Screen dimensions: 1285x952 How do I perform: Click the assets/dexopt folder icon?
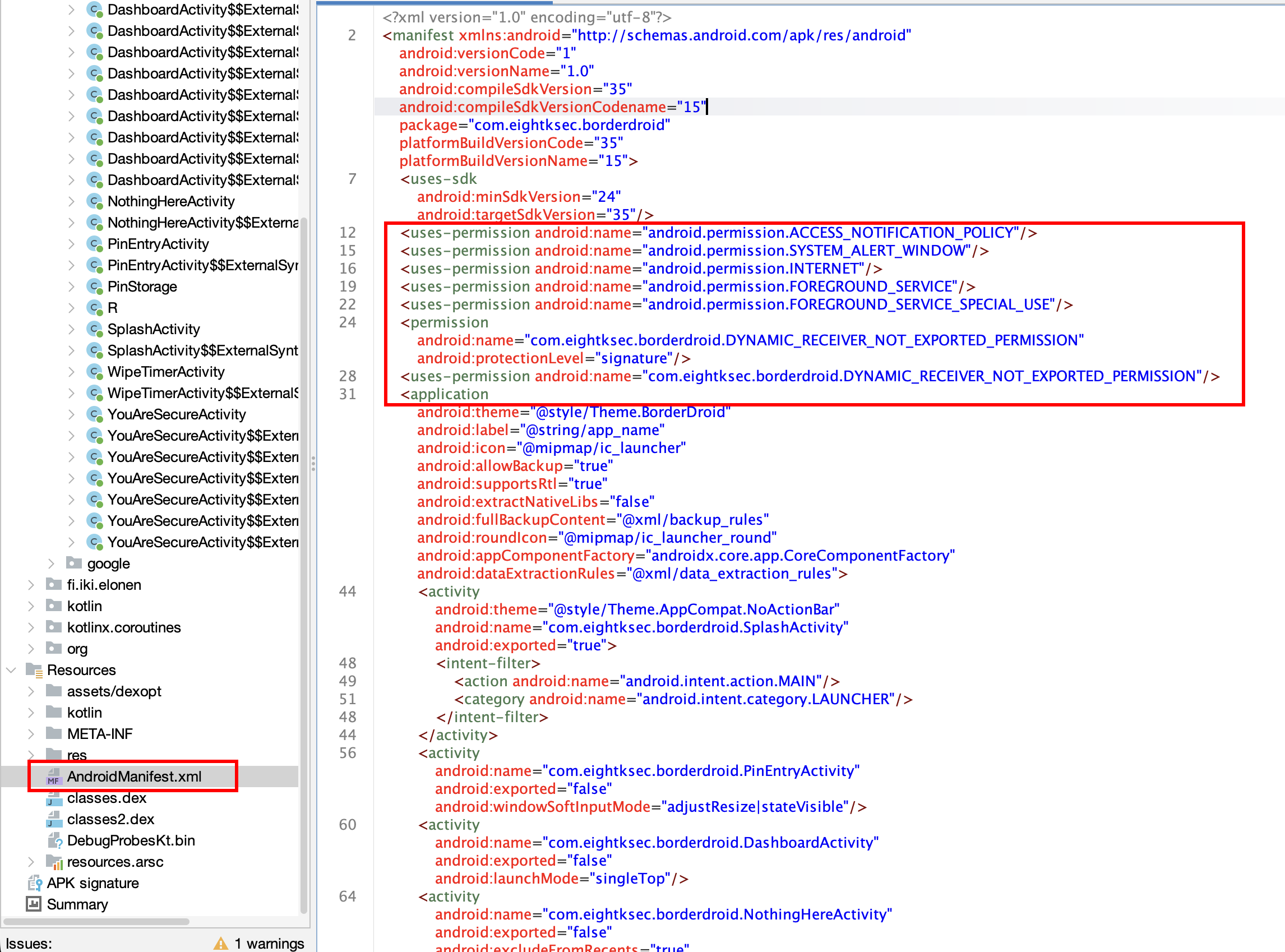tap(54, 690)
